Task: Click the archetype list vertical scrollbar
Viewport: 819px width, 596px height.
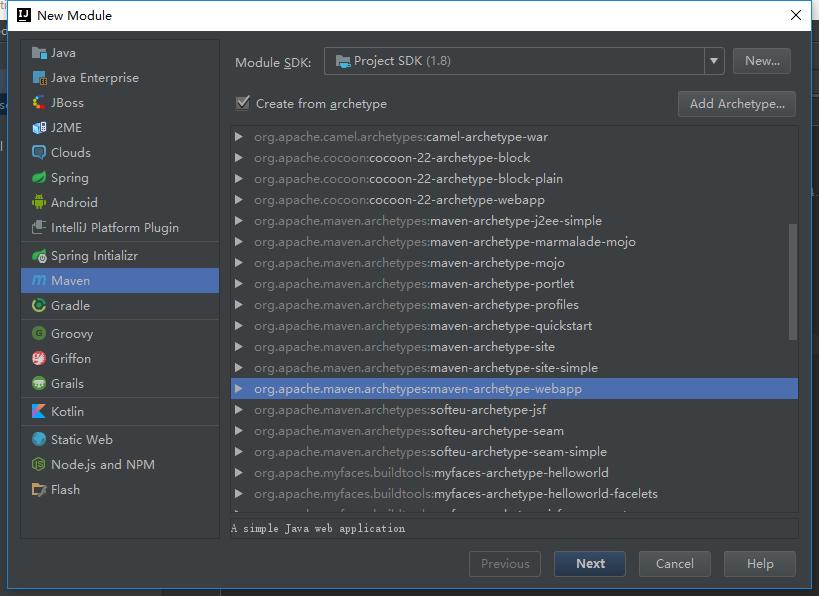Action: (x=793, y=280)
